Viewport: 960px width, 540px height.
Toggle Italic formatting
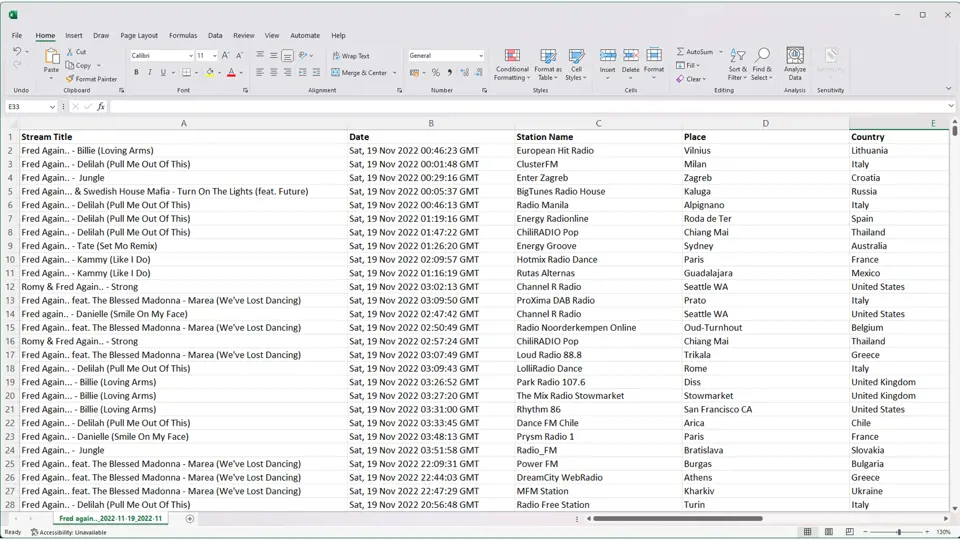point(149,72)
